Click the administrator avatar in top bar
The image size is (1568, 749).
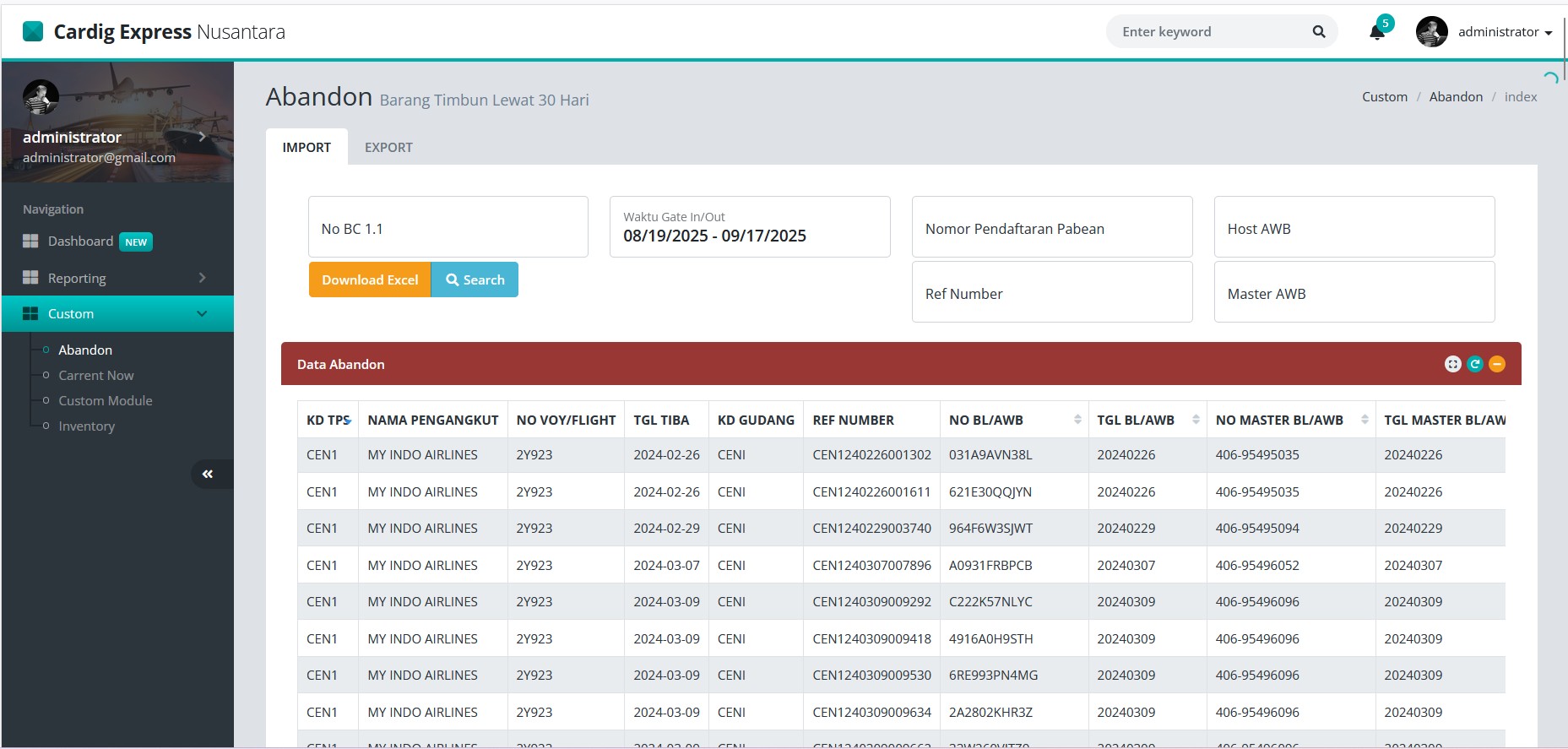pos(1431,32)
